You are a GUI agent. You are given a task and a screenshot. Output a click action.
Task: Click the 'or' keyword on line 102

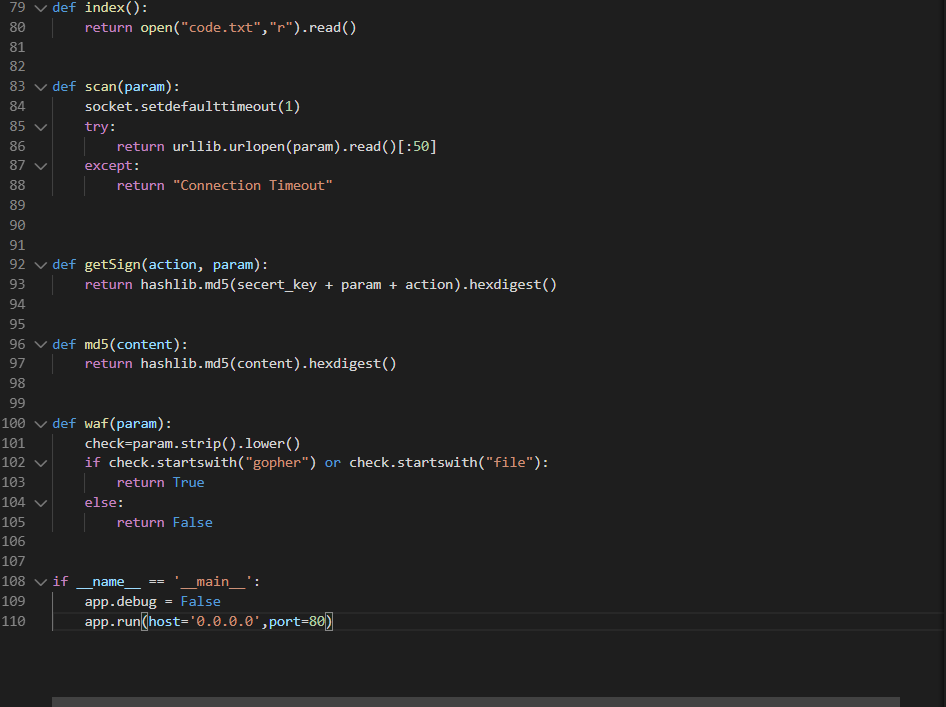click(332, 463)
